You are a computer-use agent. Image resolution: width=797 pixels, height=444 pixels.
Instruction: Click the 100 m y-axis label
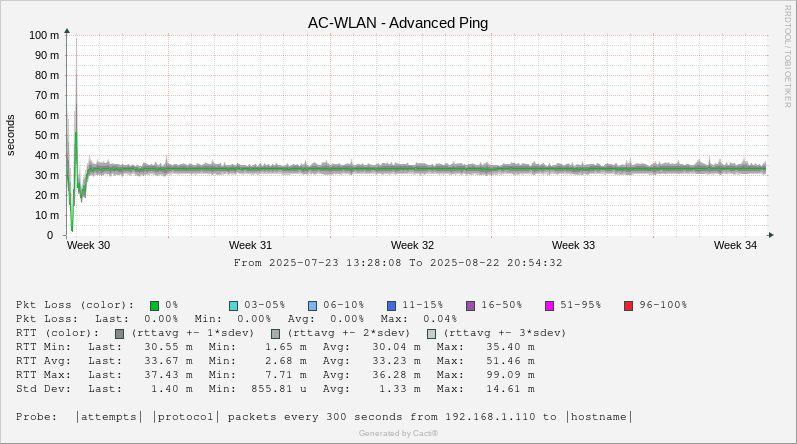coord(44,36)
